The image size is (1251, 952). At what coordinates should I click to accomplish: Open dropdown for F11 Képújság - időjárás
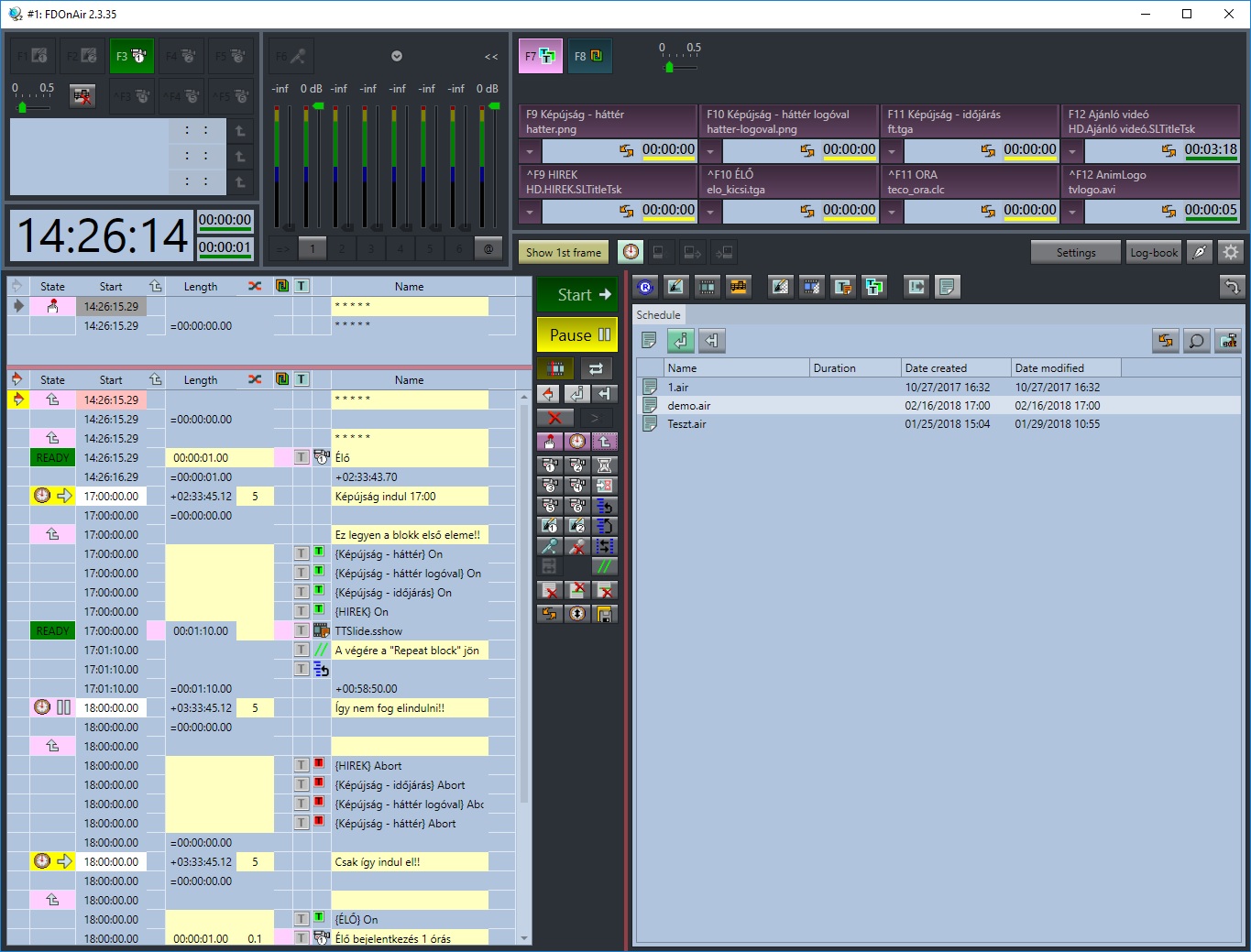pyautogui.click(x=891, y=150)
